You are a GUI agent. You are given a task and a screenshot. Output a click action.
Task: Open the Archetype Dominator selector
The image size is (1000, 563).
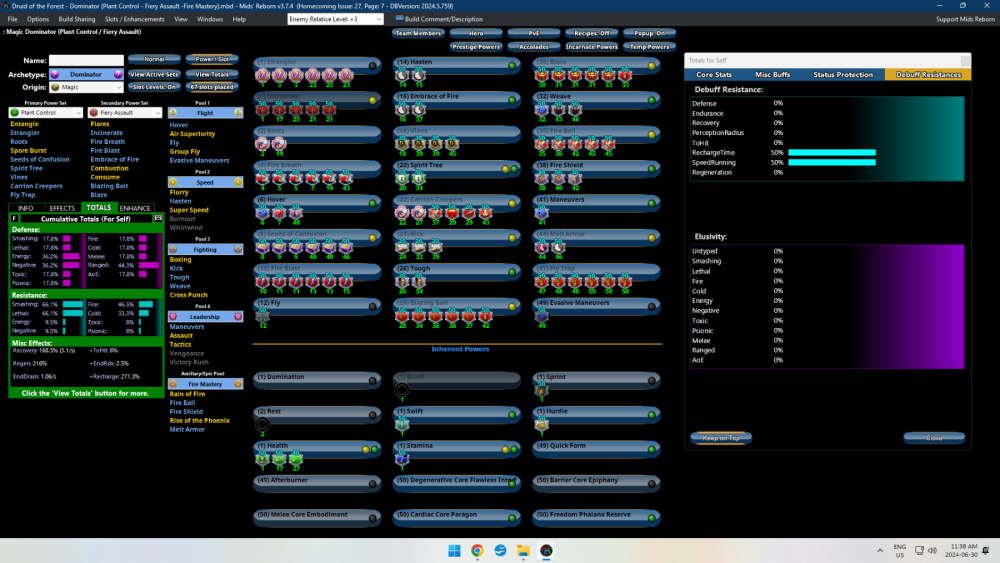click(86, 75)
